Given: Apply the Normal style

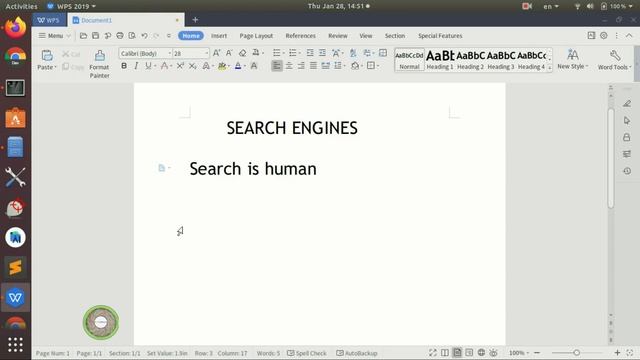Looking at the screenshot, I should 409,60.
